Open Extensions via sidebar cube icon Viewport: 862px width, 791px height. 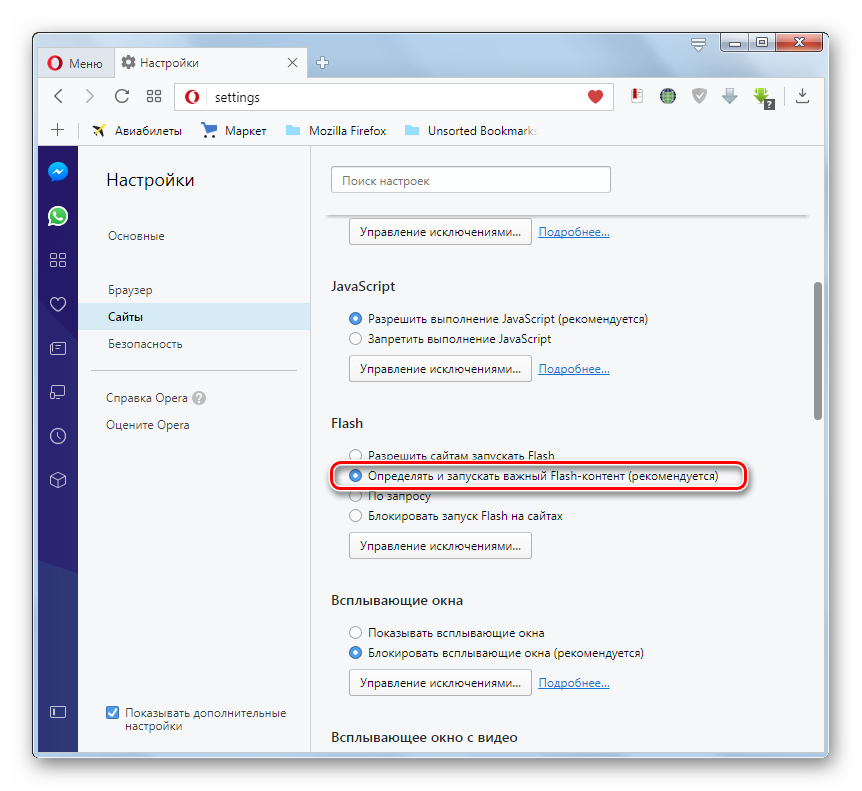pyautogui.click(x=58, y=480)
